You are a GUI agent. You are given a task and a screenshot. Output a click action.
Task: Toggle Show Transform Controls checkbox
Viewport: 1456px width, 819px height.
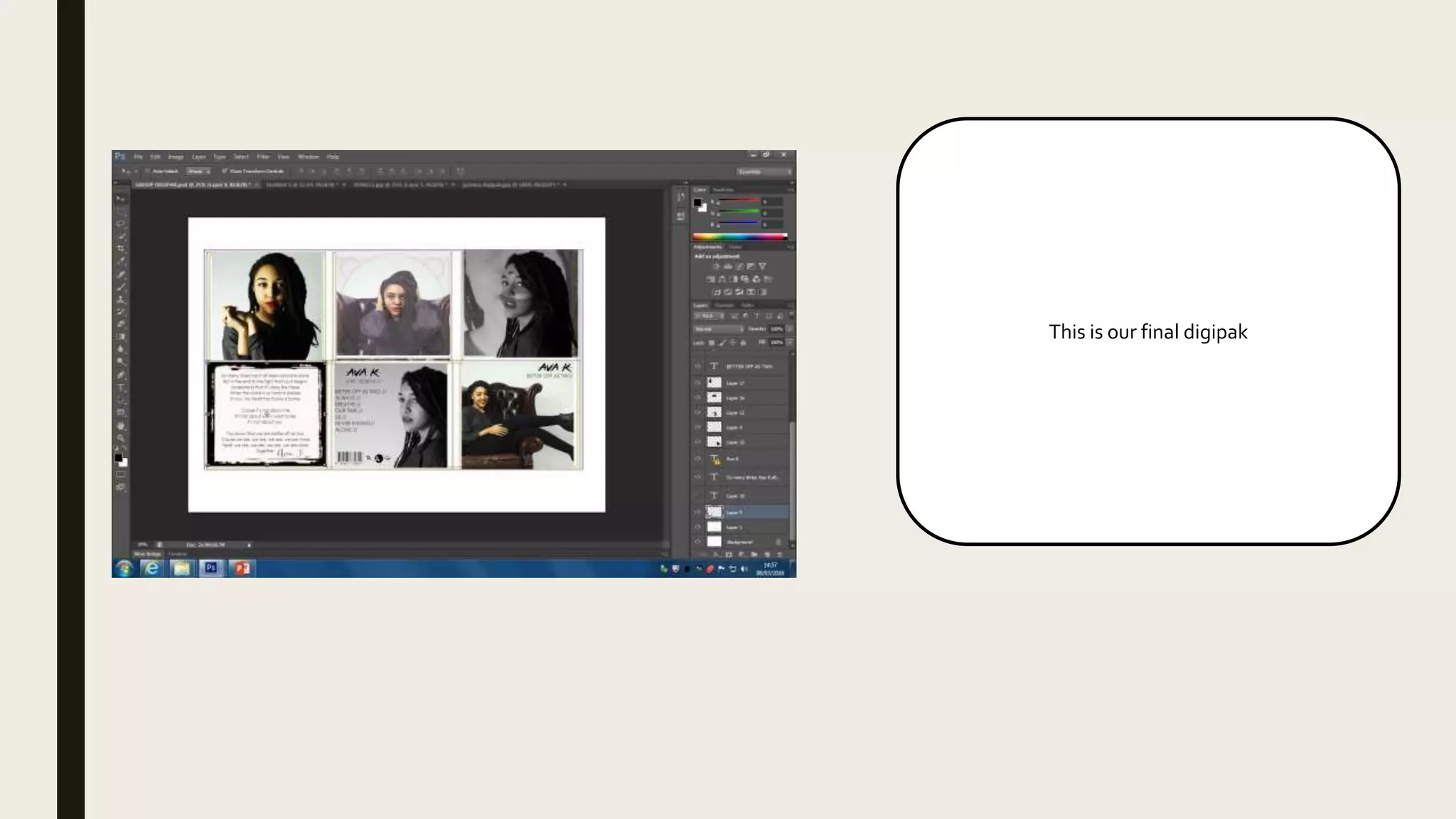pyautogui.click(x=225, y=171)
